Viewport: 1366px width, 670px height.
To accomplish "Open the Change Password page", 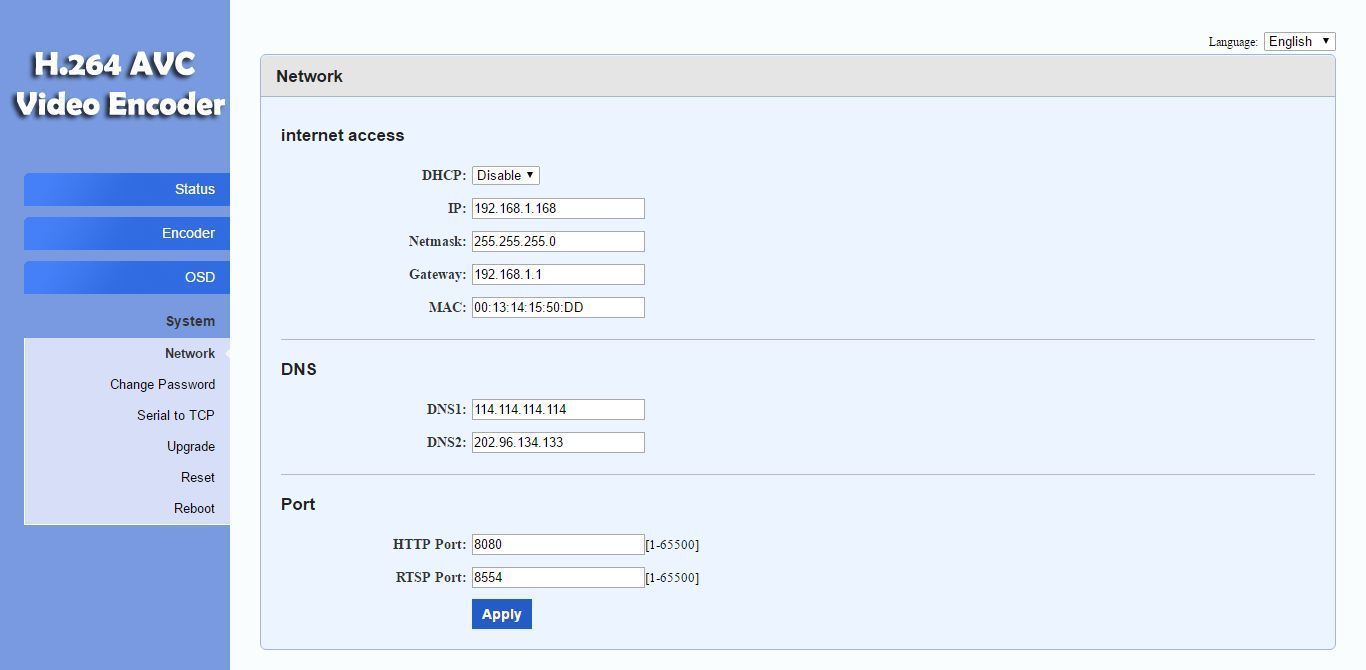I will point(162,384).
